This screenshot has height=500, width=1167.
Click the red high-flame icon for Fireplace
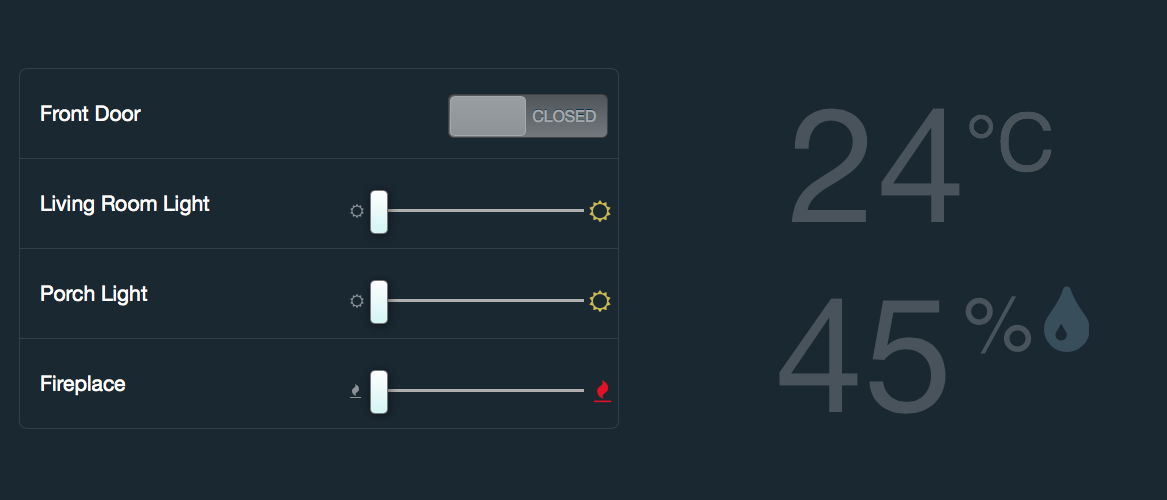(x=602, y=391)
